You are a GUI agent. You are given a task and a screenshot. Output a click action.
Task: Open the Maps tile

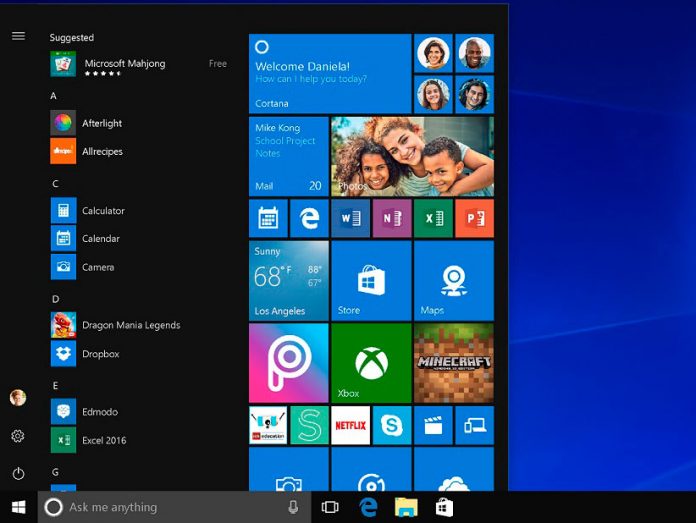point(454,281)
